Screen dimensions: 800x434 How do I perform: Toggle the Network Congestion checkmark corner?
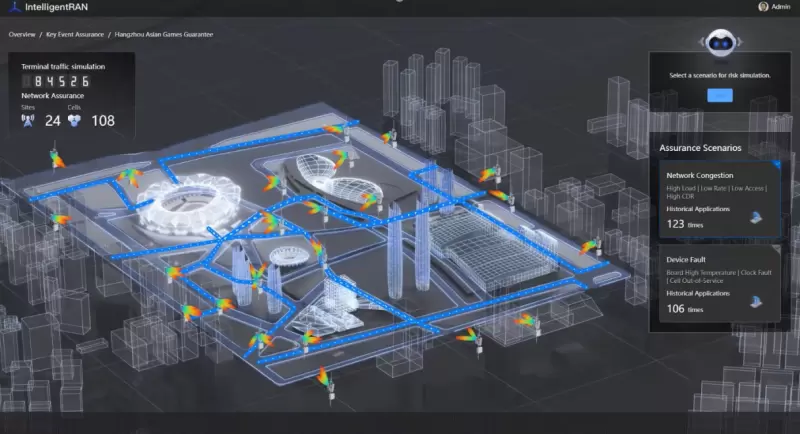[776, 165]
